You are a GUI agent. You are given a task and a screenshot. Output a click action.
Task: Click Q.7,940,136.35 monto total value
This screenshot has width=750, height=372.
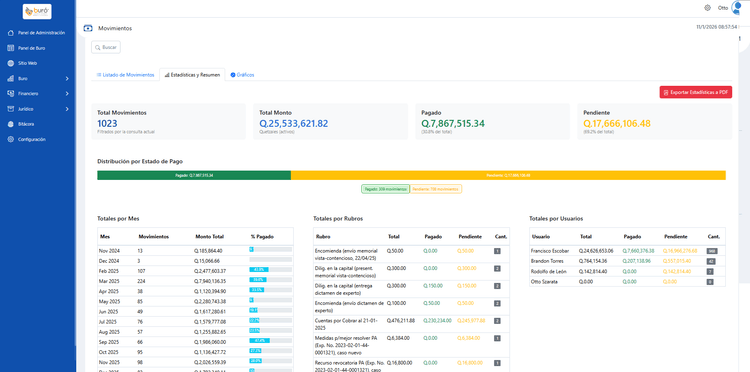(x=210, y=281)
